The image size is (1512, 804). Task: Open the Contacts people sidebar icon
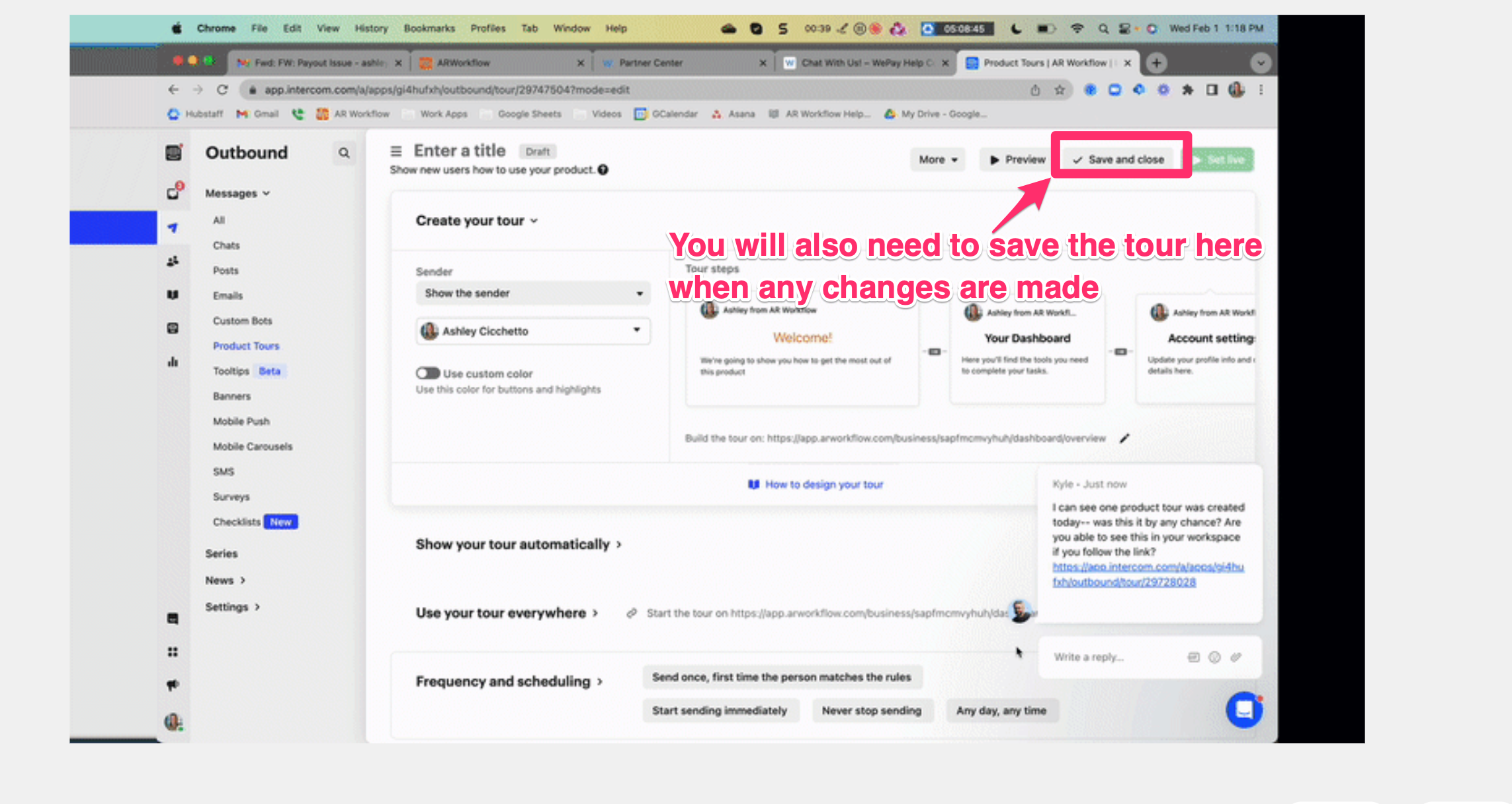tap(173, 261)
